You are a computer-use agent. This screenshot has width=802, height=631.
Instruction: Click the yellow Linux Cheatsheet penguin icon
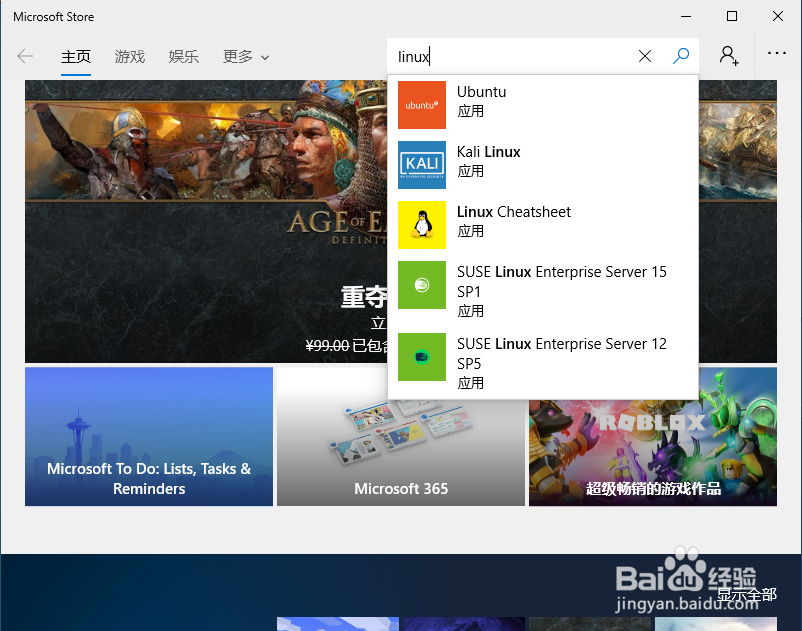coord(422,225)
